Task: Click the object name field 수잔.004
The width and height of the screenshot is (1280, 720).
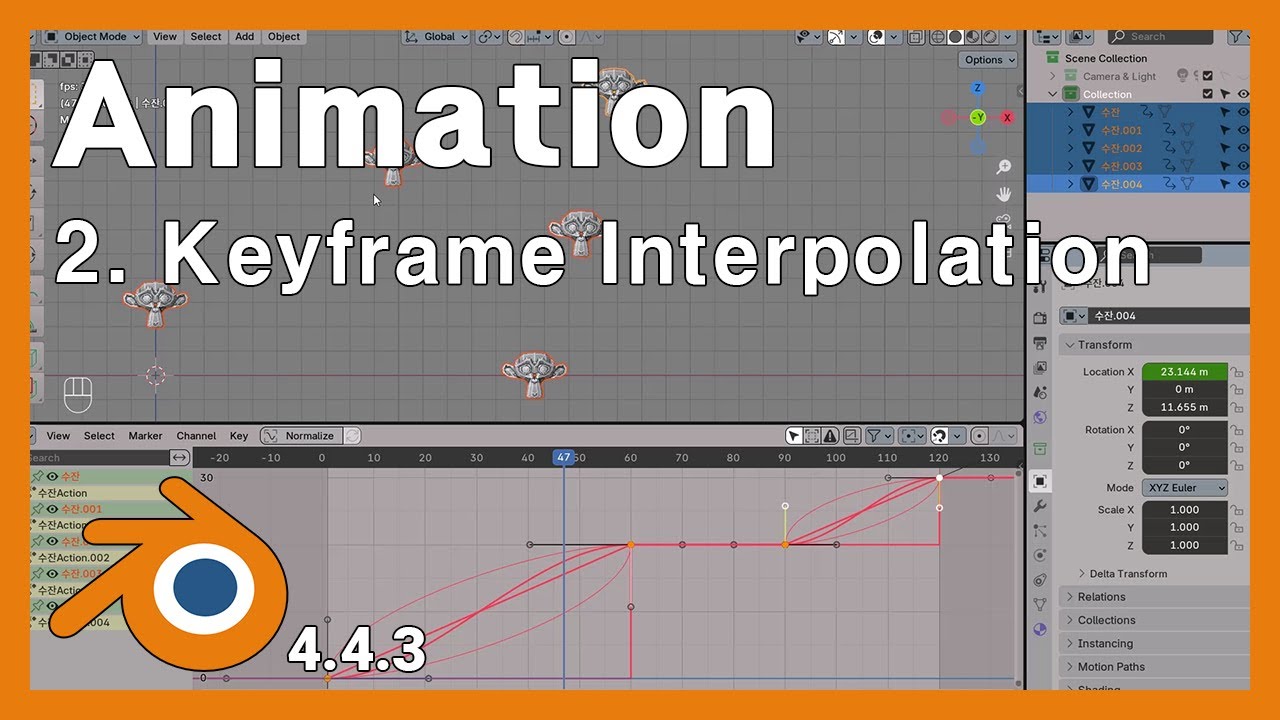Action: tap(1170, 316)
